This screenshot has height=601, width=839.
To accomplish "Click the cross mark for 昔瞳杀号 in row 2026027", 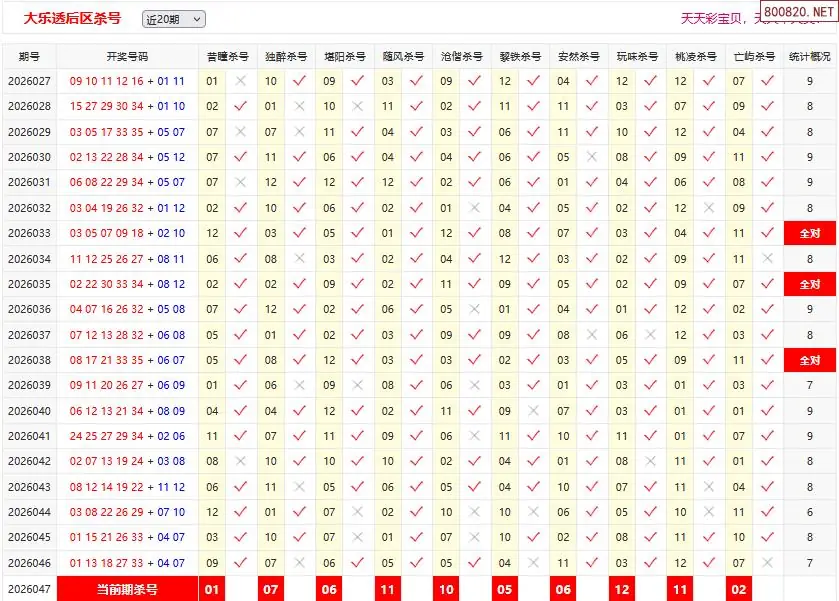I will click(x=240, y=81).
